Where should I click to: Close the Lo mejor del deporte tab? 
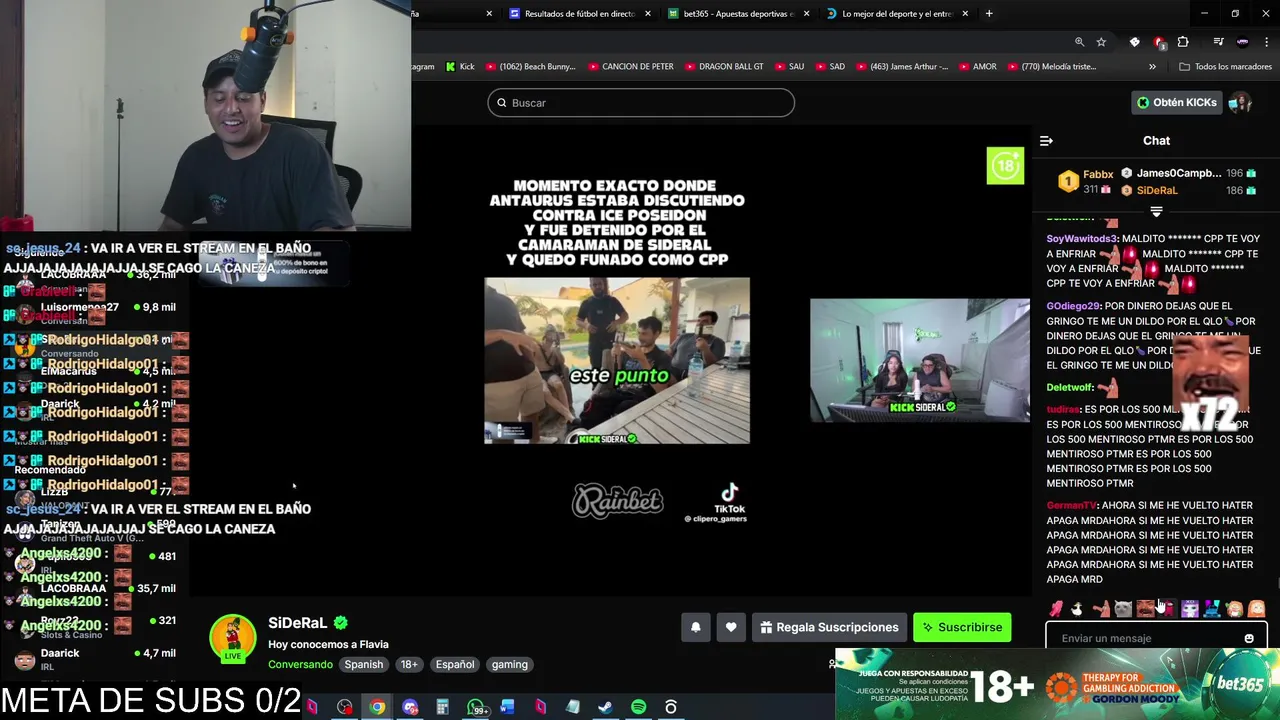[965, 14]
